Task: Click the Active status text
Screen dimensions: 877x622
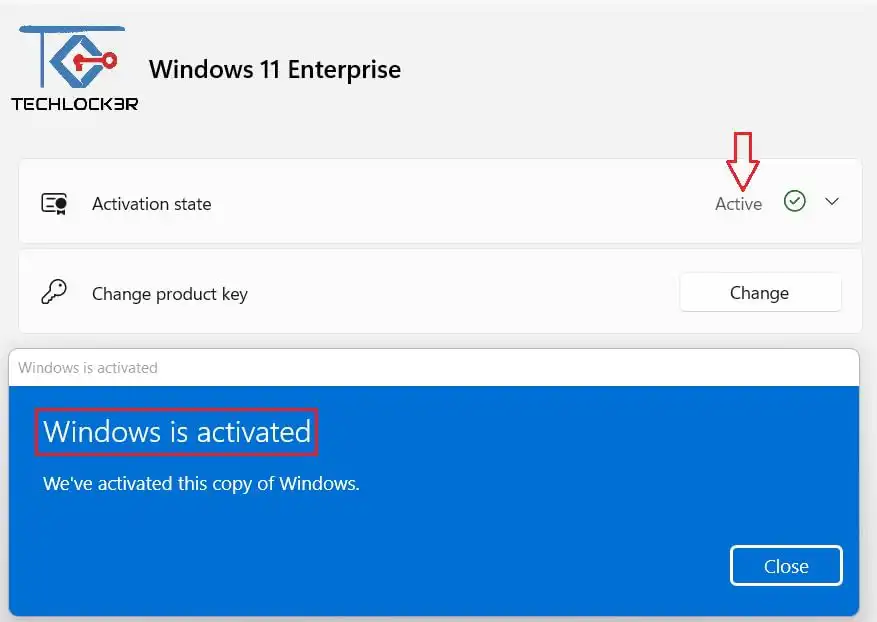Action: point(738,204)
